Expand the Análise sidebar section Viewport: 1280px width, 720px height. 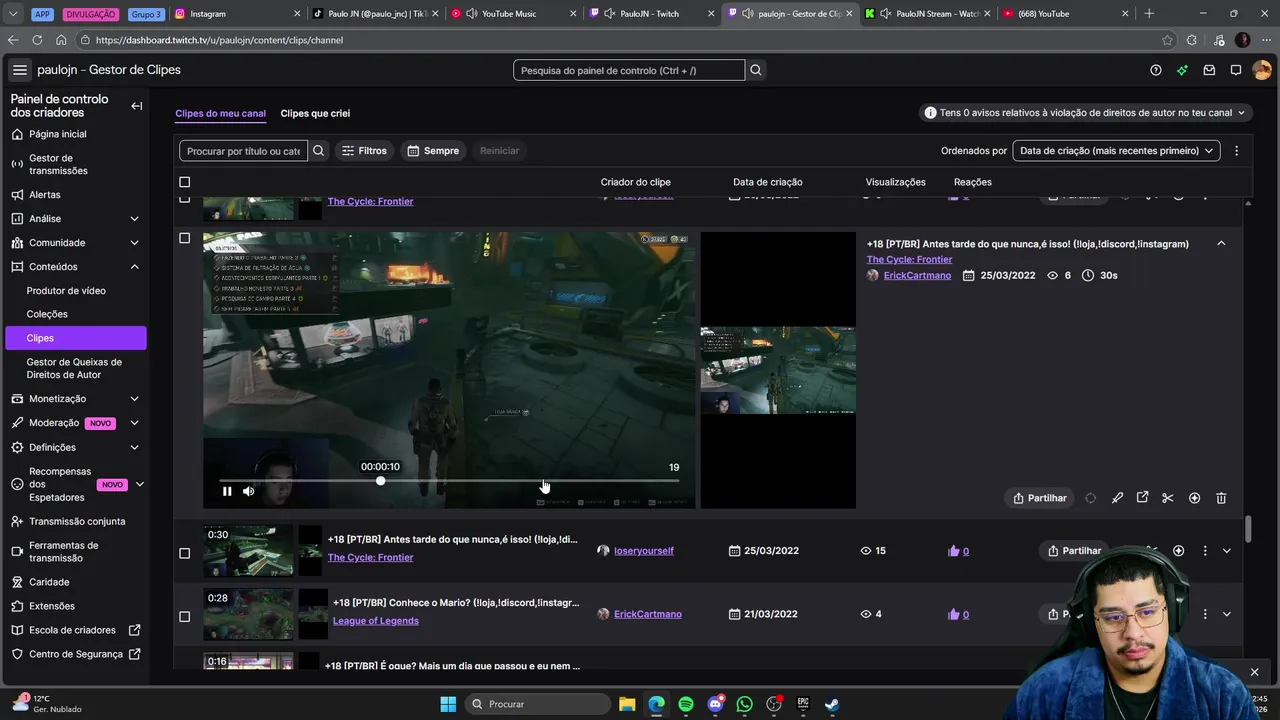pyautogui.click(x=134, y=219)
